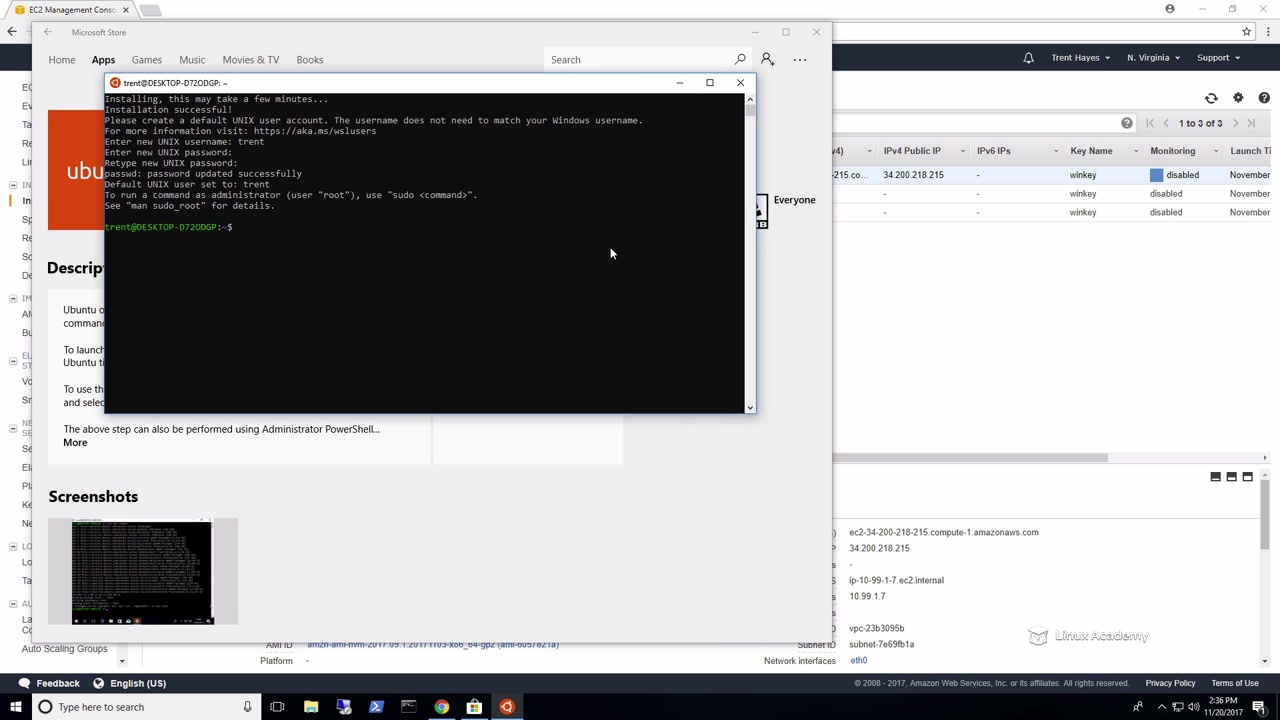Select the Apps tab in Microsoft Store

(103, 60)
